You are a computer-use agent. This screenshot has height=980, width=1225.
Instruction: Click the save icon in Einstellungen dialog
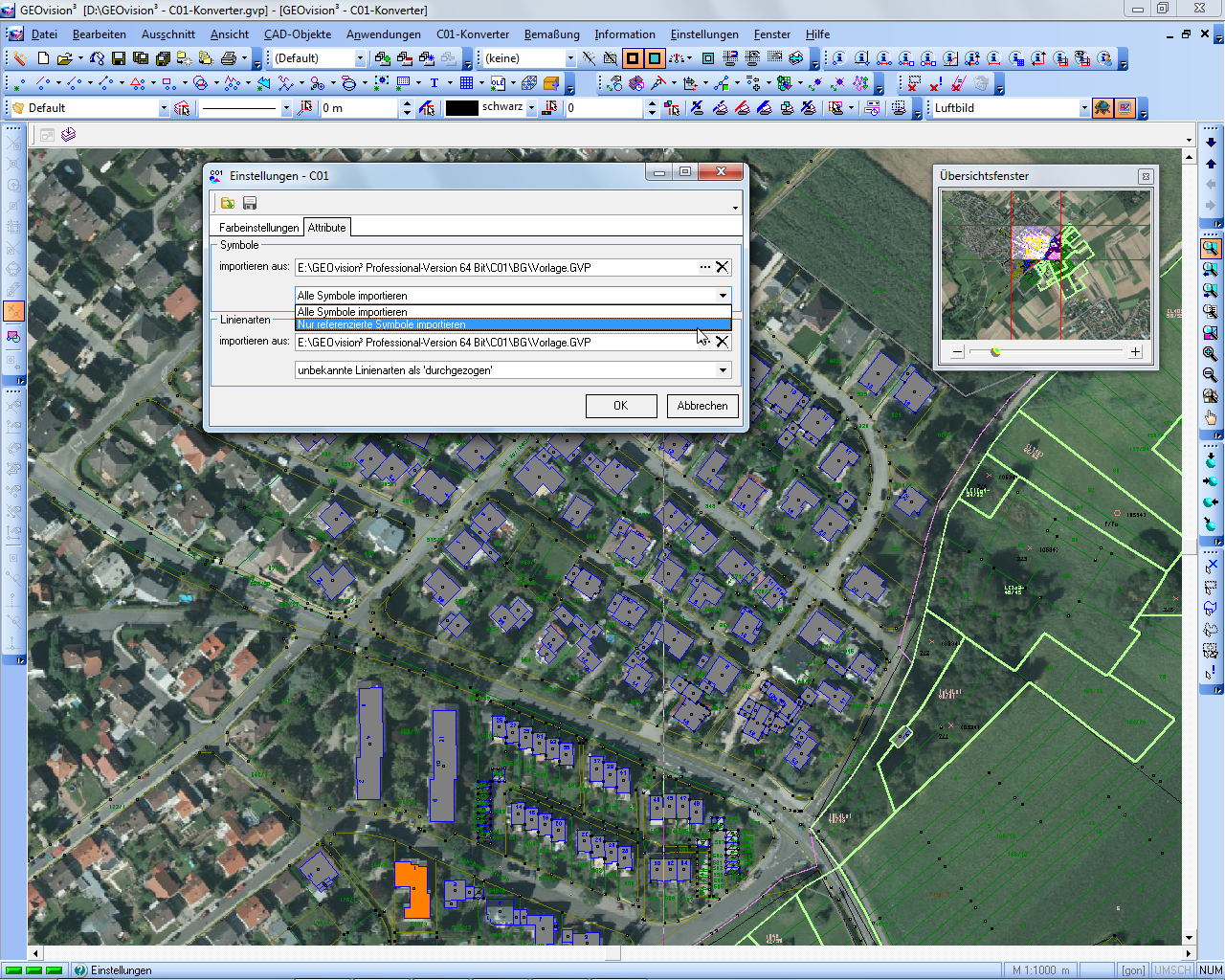250,203
